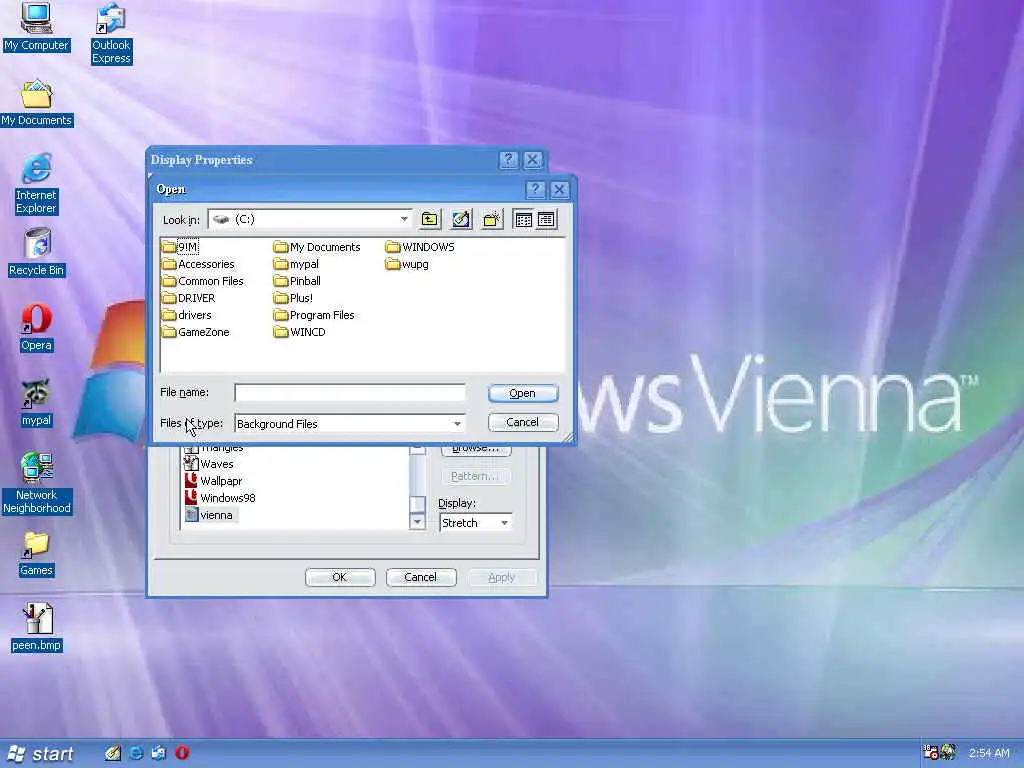Click Show Desktop quick launch icon

click(113, 753)
